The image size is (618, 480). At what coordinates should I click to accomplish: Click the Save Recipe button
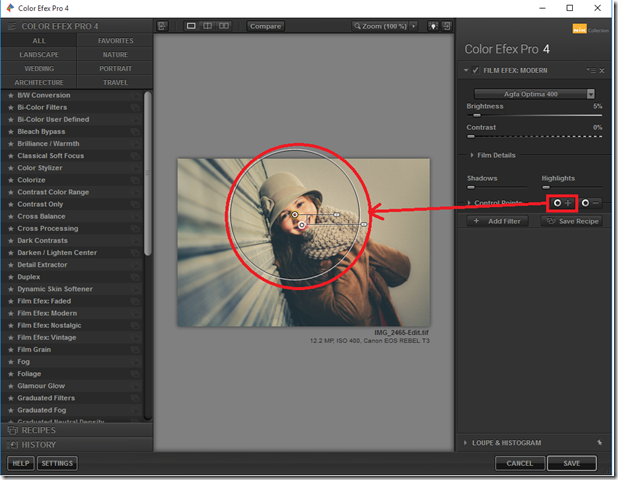point(572,221)
